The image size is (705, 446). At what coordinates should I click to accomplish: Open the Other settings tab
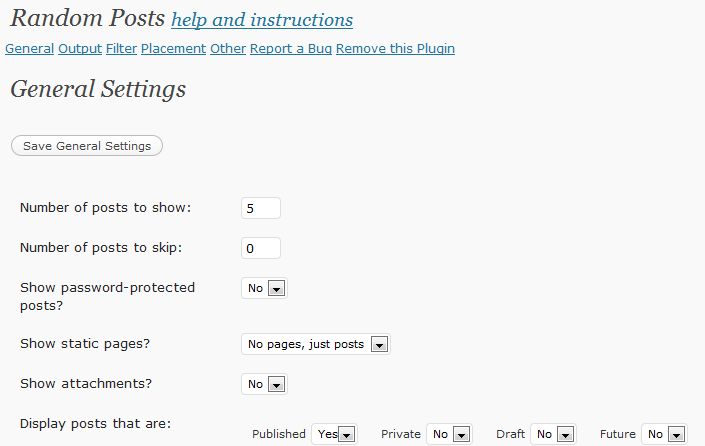tap(228, 49)
